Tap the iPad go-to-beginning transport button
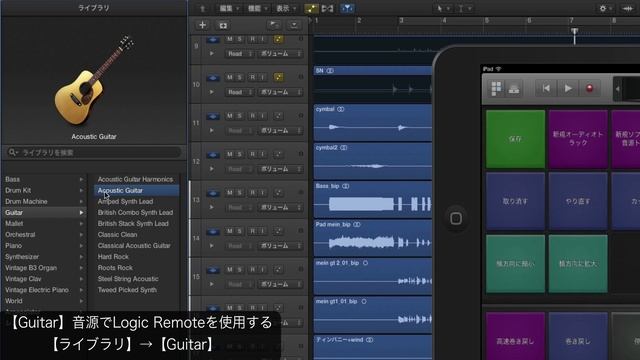640x360 pixels. pyautogui.click(x=546, y=88)
